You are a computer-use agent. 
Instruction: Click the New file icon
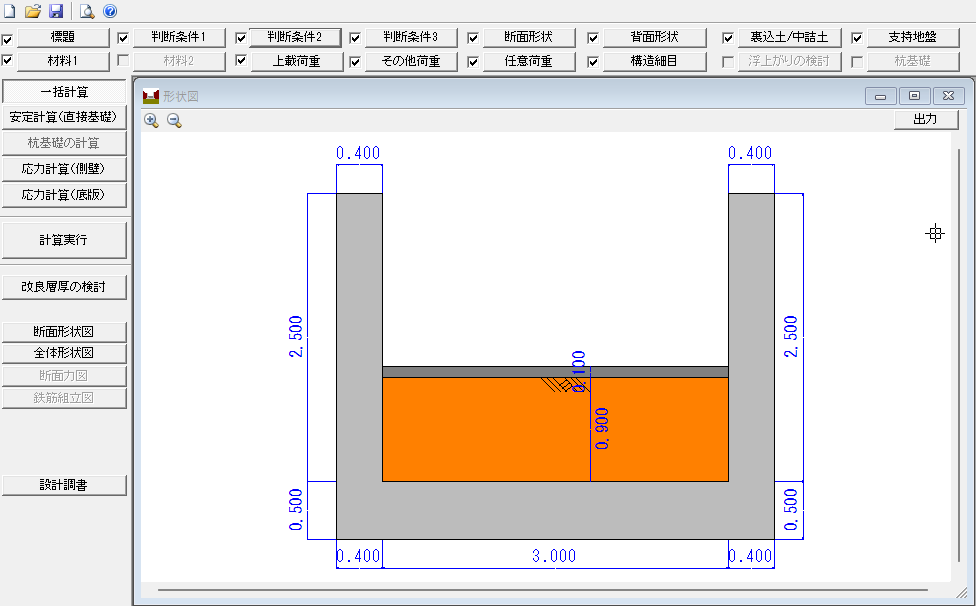tap(10, 12)
